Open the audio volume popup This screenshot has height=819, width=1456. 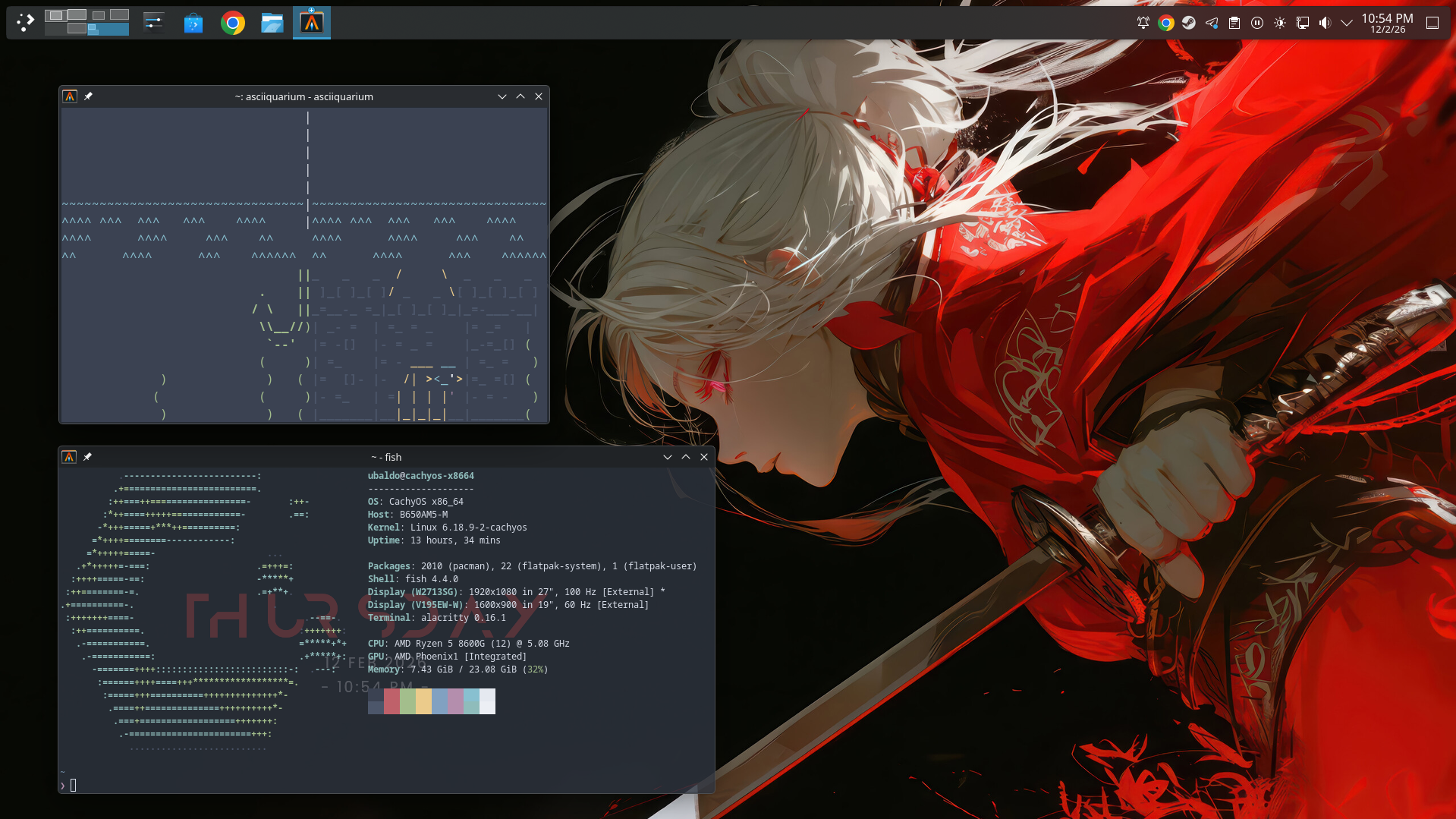click(x=1325, y=23)
